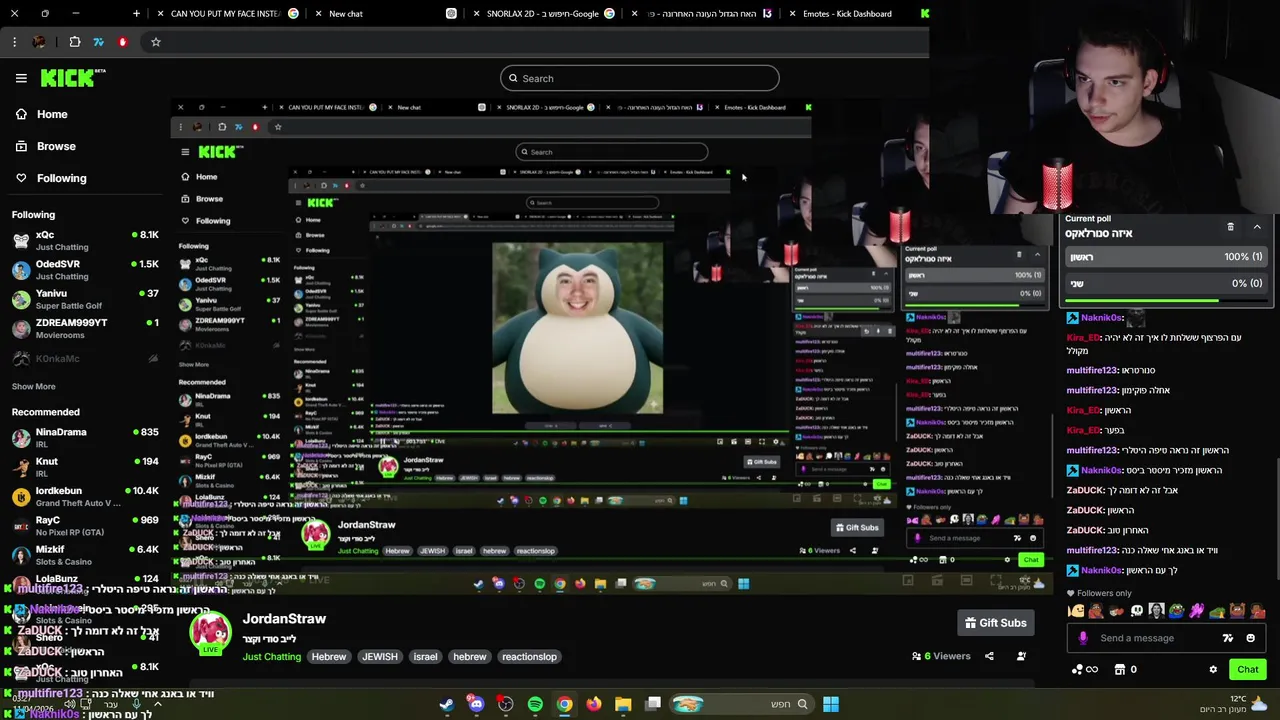
Task: Click the red recording extension icon
Action: (122, 42)
